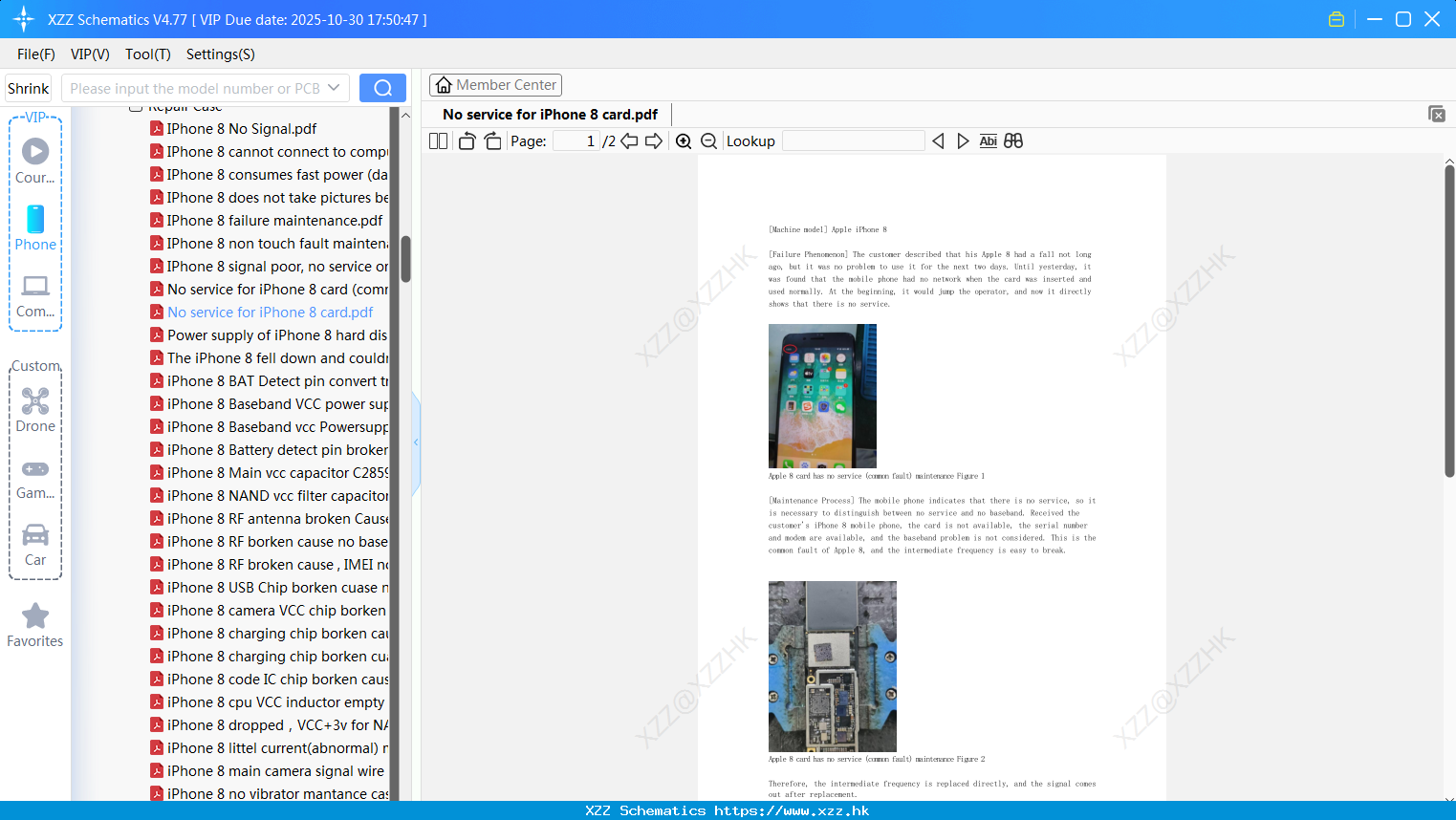
Task: Toggle the two-page view icon
Action: pos(438,141)
